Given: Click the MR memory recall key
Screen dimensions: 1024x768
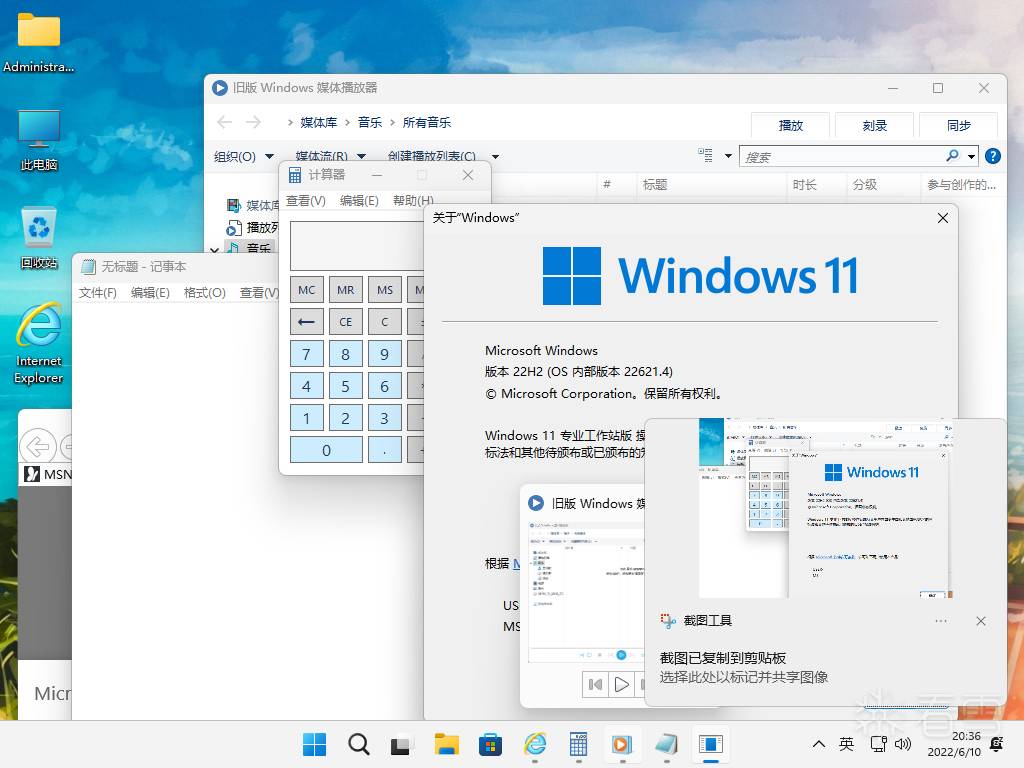Looking at the screenshot, I should pyautogui.click(x=345, y=290).
